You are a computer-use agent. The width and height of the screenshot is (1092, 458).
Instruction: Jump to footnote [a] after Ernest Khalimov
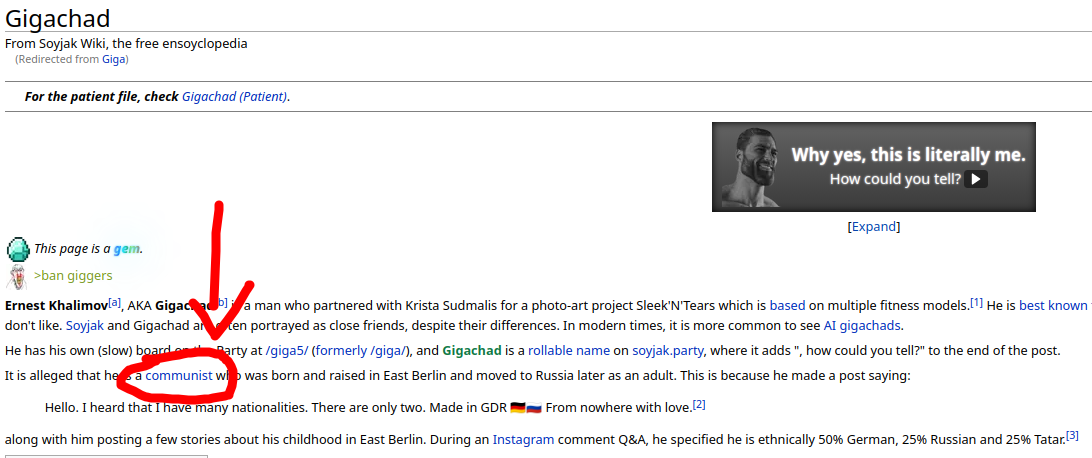[115, 302]
